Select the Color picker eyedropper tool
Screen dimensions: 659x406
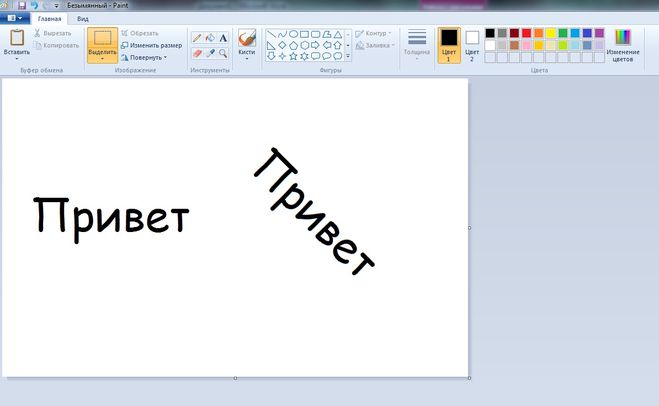pos(210,53)
